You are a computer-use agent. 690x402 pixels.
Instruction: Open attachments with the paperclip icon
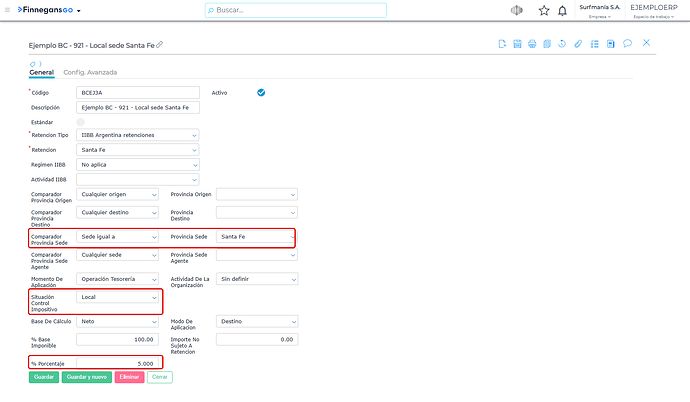(578, 44)
